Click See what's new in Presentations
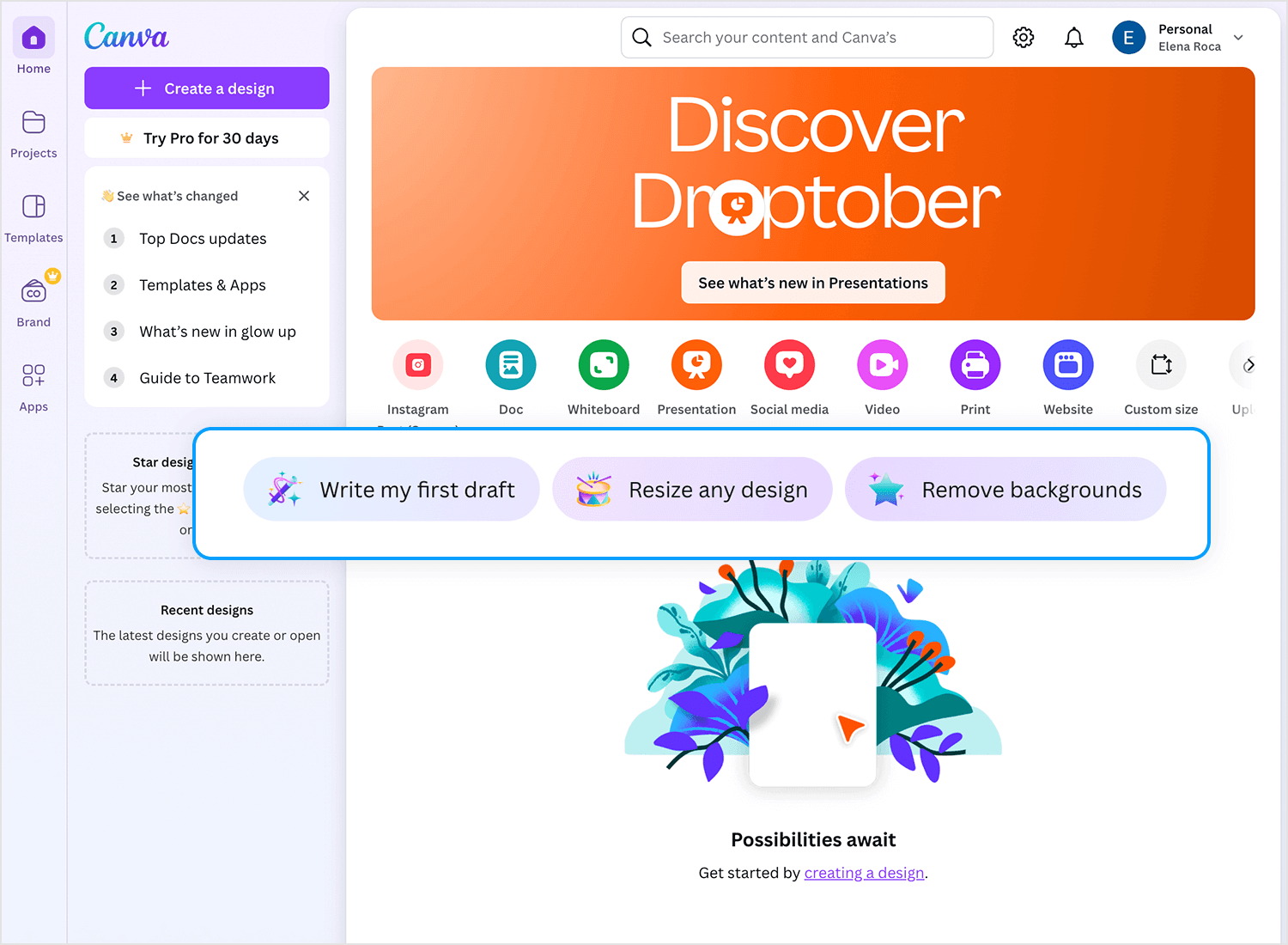Viewport: 1288px width, 945px height. click(813, 283)
